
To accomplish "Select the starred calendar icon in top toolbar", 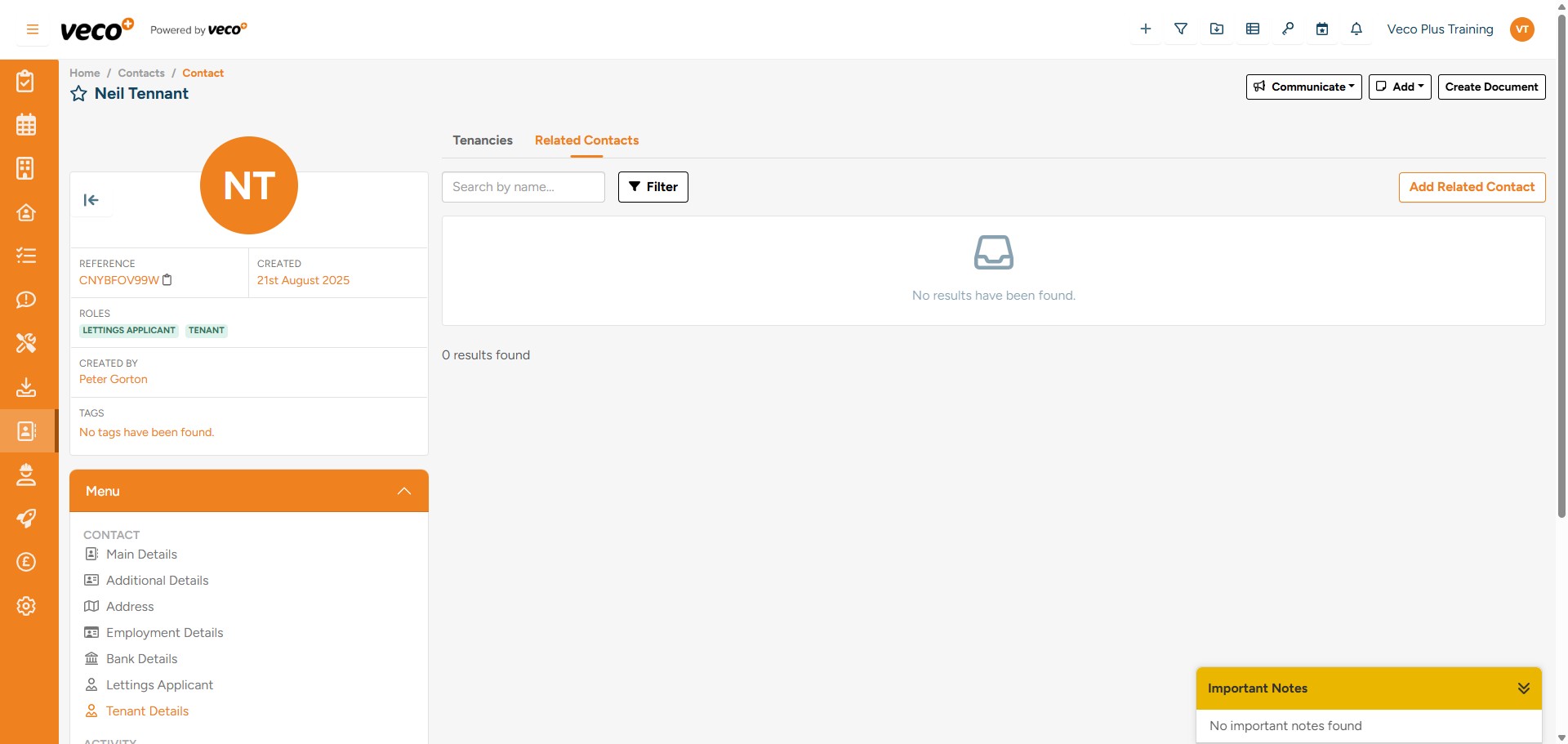I will (x=1322, y=29).
